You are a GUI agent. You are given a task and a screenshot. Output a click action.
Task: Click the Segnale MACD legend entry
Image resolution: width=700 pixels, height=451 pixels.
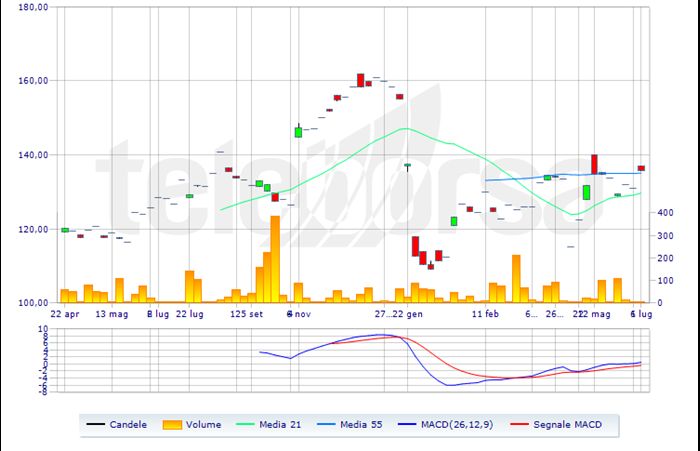click(x=556, y=425)
